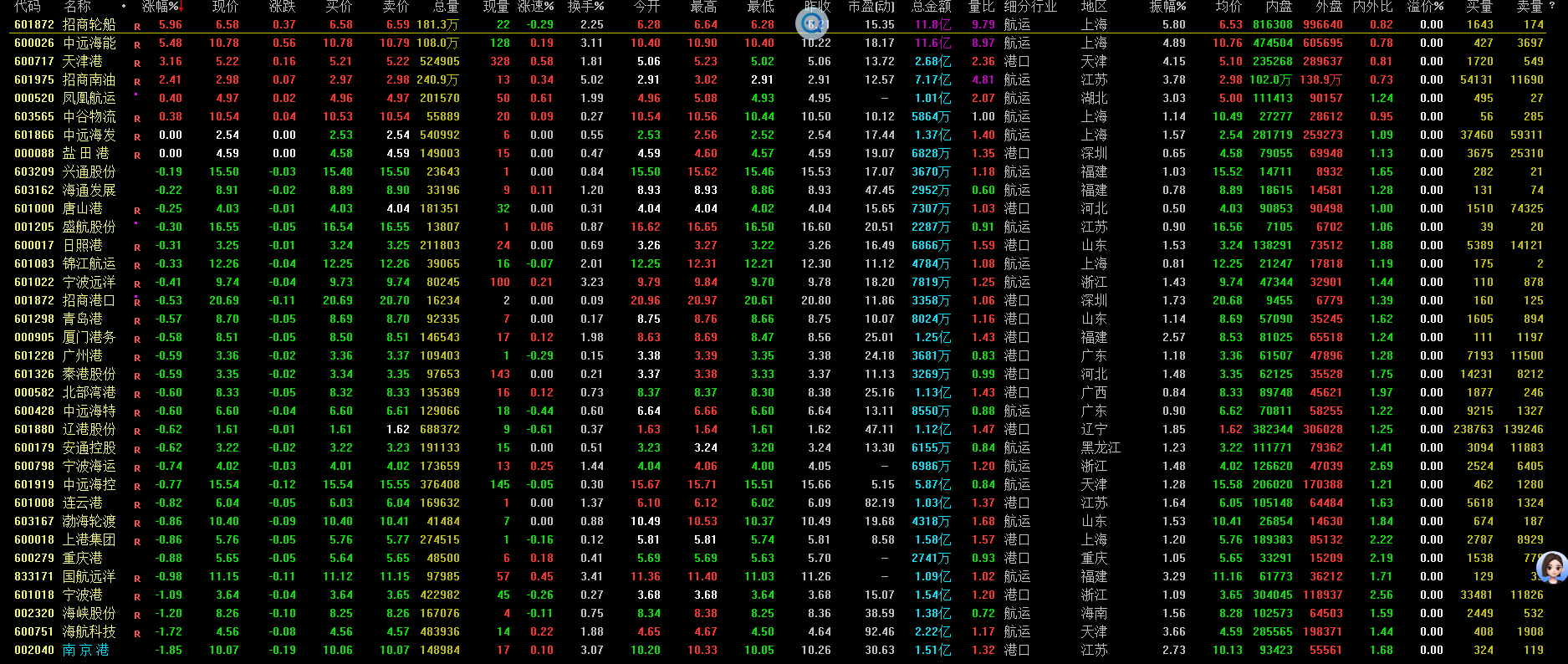Select stock code 603162

point(34,191)
